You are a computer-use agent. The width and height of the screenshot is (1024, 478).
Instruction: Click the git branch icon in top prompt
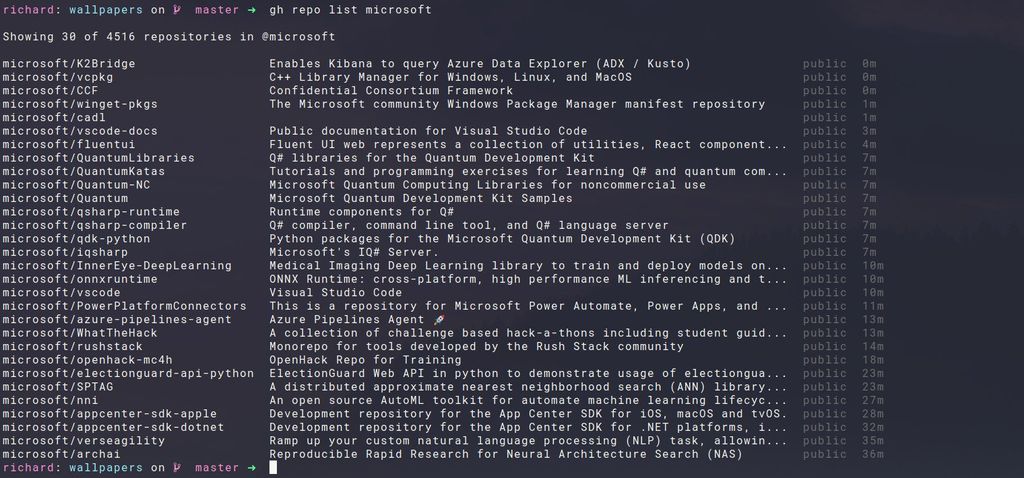pyautogui.click(x=176, y=10)
